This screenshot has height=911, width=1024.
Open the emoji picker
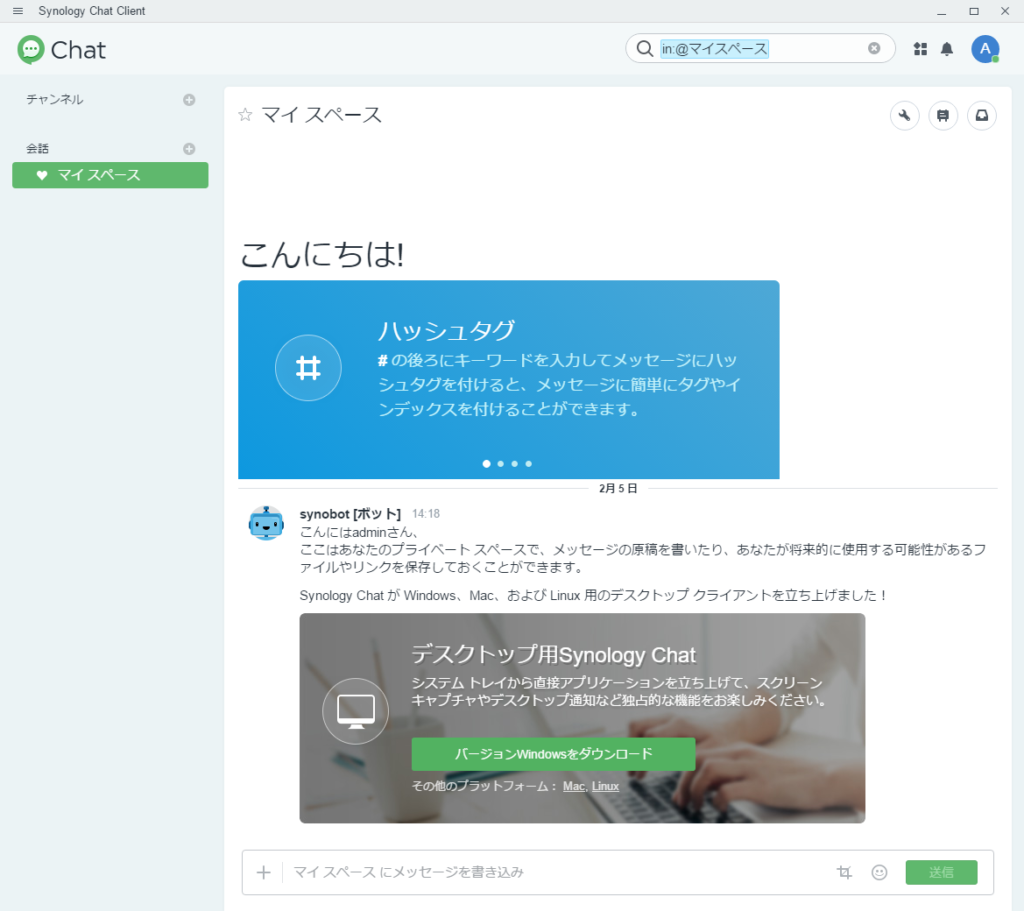[x=880, y=872]
